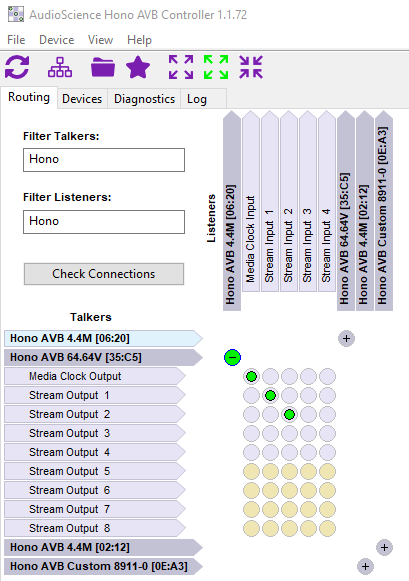Select the Media Clock Output talker row

(95, 376)
